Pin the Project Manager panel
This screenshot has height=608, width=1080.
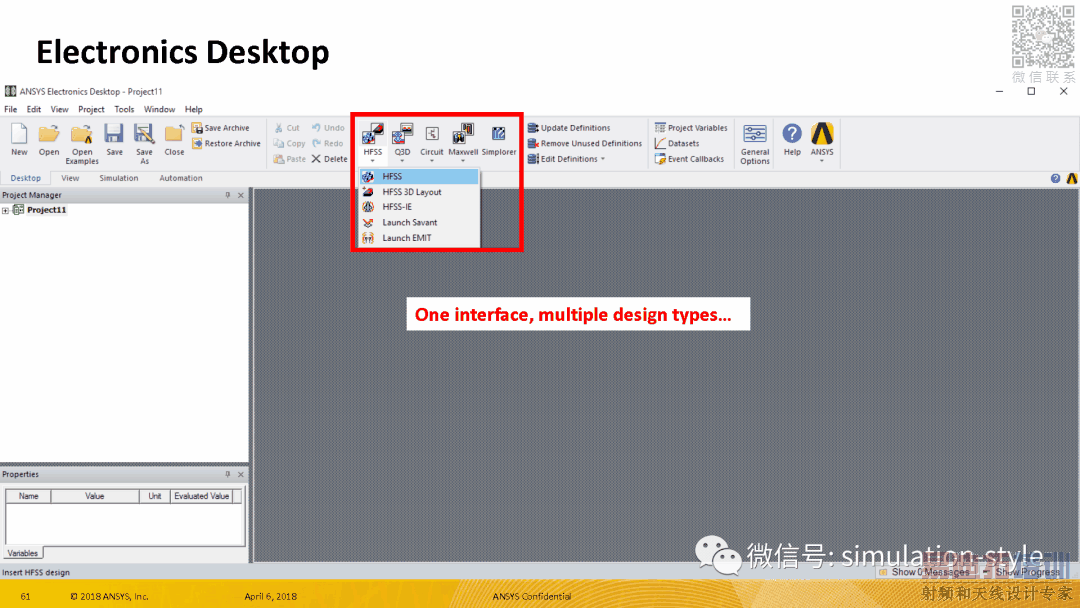coord(227,196)
